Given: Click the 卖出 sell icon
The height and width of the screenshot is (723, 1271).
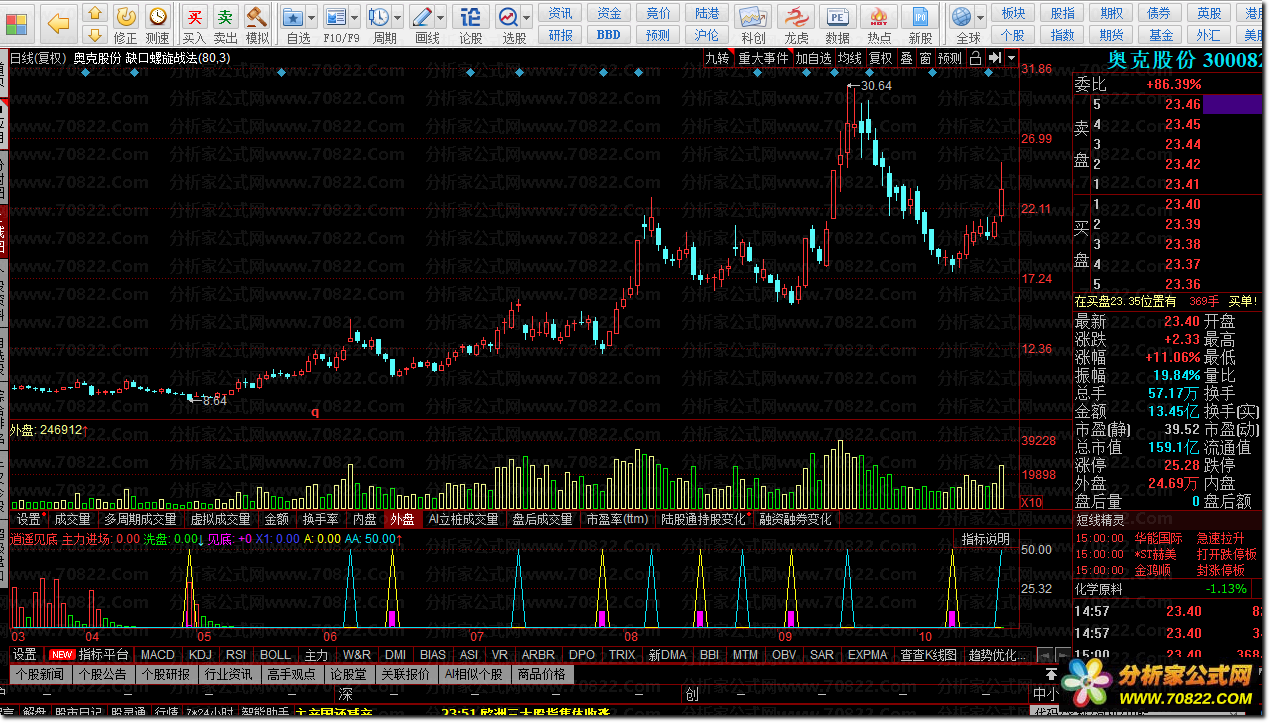Looking at the screenshot, I should pos(226,24).
